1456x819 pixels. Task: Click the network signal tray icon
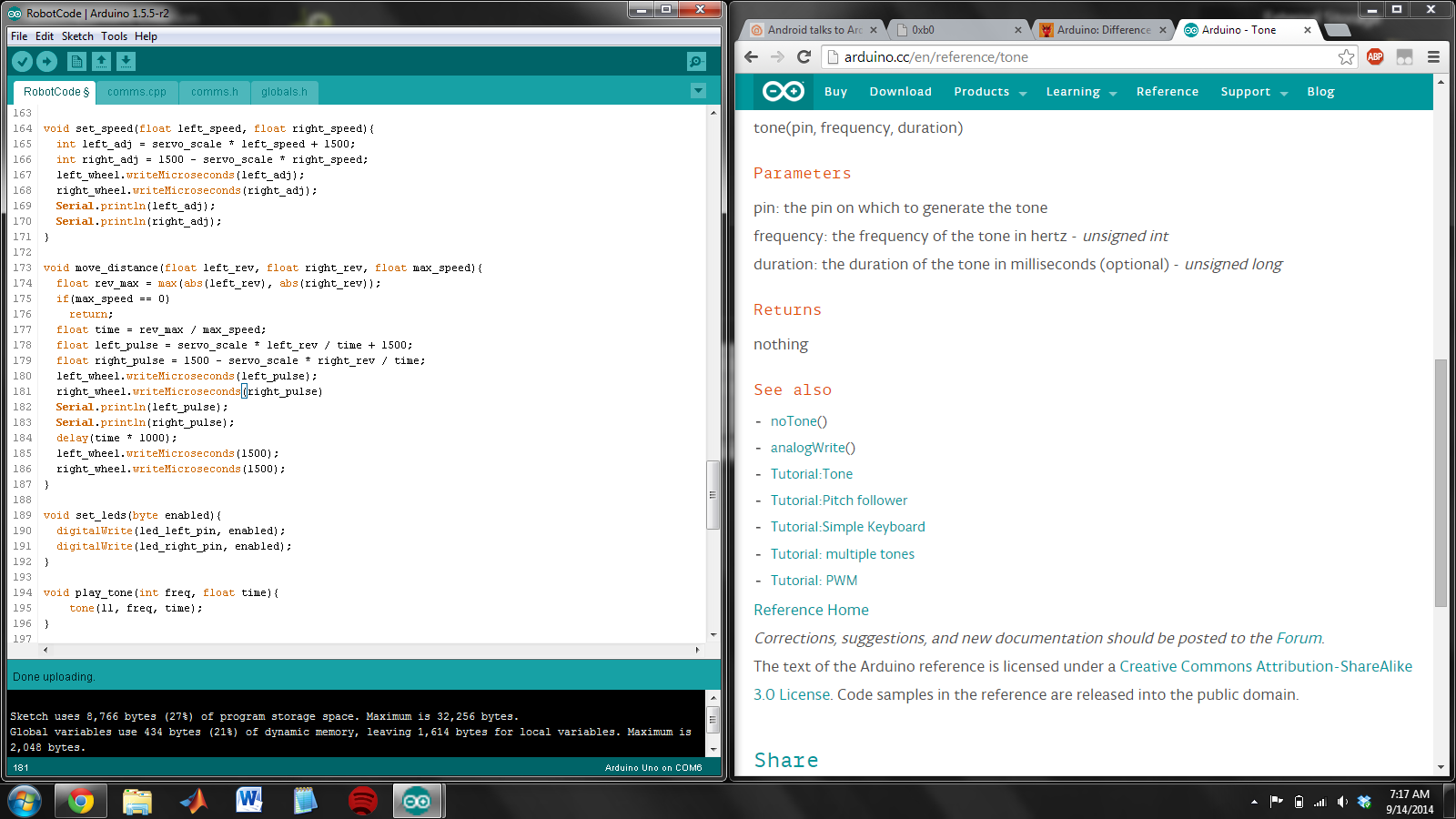(x=1320, y=802)
